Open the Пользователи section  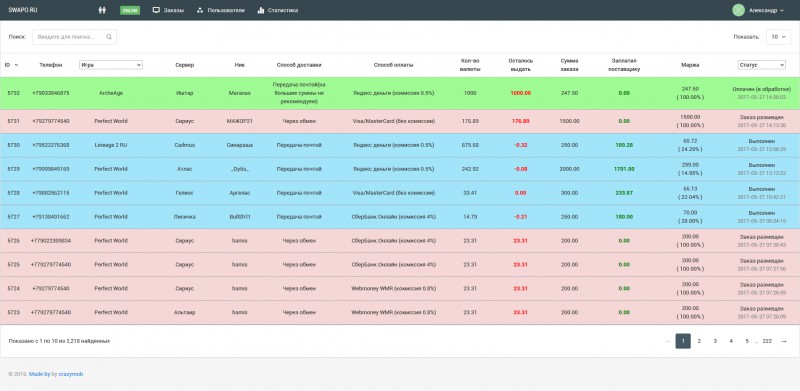pyautogui.click(x=221, y=10)
